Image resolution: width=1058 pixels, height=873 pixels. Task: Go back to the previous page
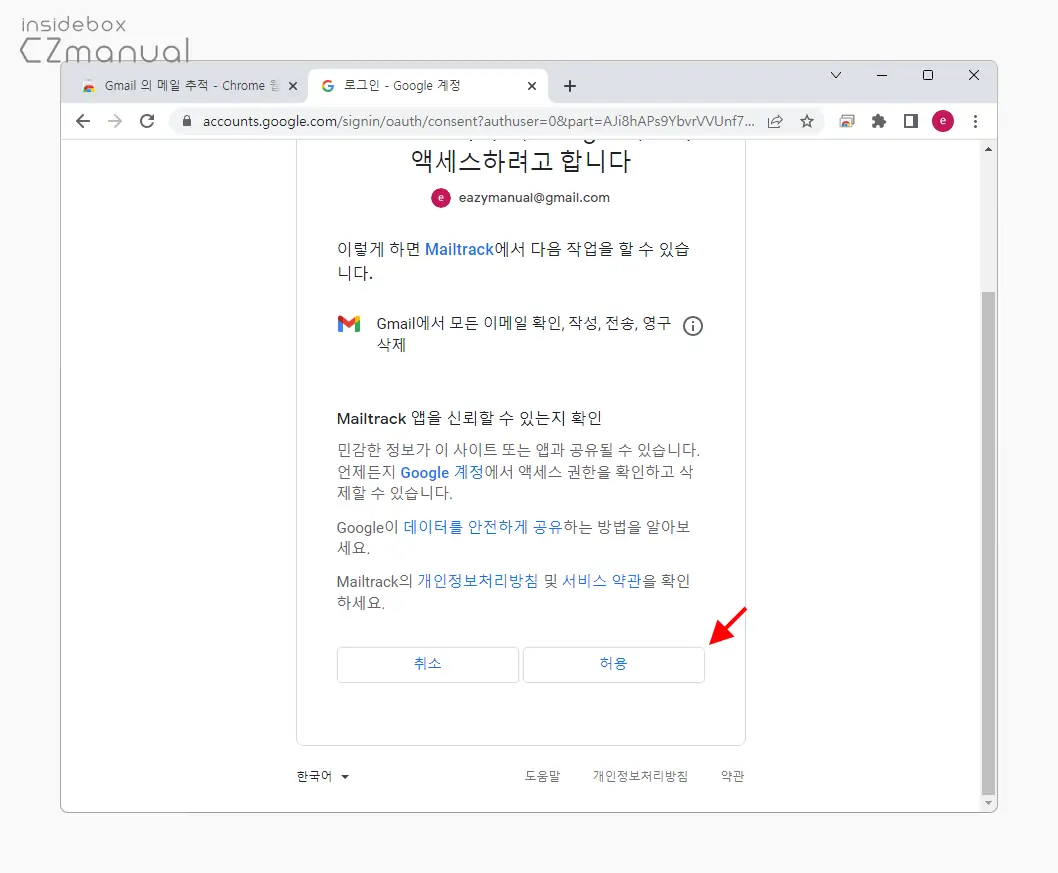tap(83, 121)
